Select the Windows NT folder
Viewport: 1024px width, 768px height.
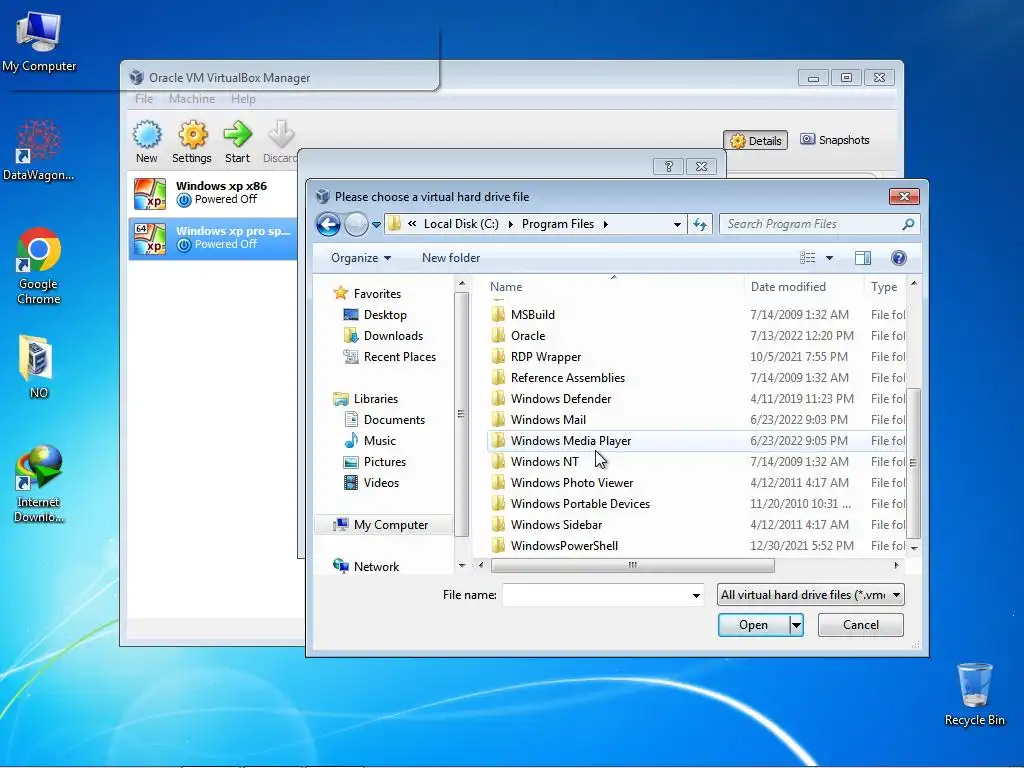(x=696, y=462)
